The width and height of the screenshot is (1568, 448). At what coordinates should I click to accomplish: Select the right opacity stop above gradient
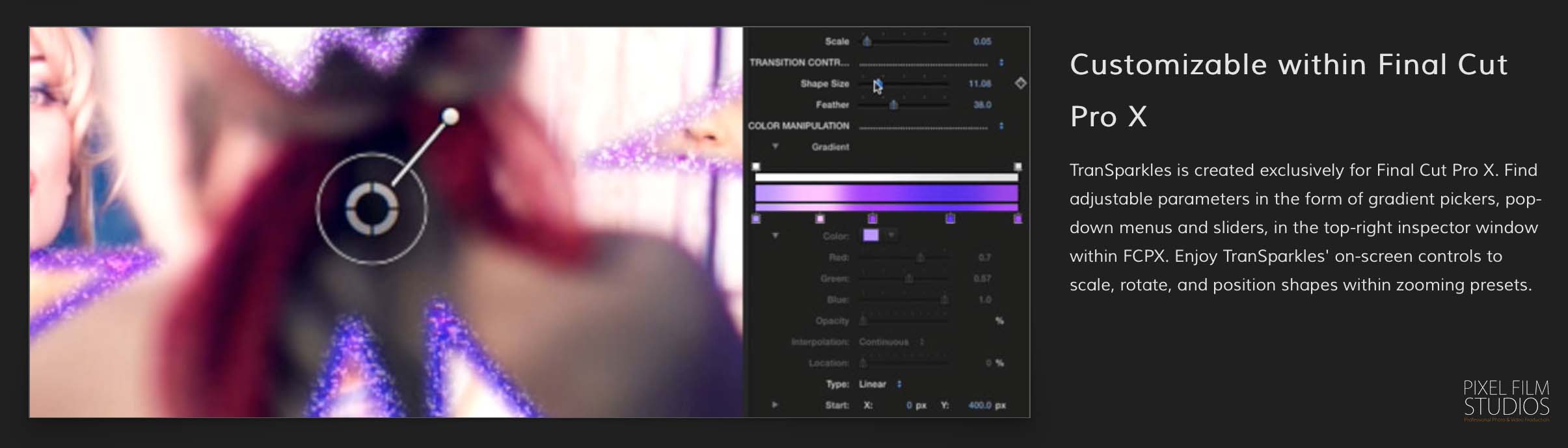[x=1018, y=167]
